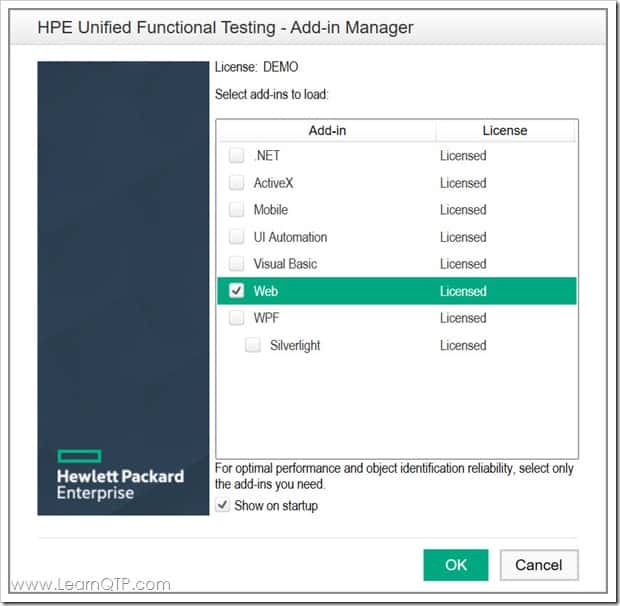Click Licensed status in the Mobile row

[463, 210]
